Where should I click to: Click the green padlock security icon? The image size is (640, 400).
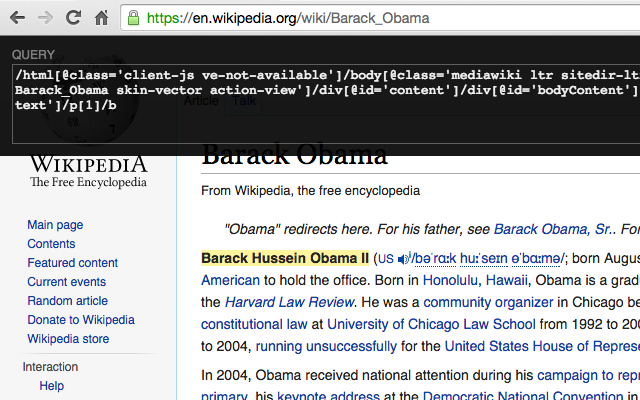pyautogui.click(x=133, y=18)
